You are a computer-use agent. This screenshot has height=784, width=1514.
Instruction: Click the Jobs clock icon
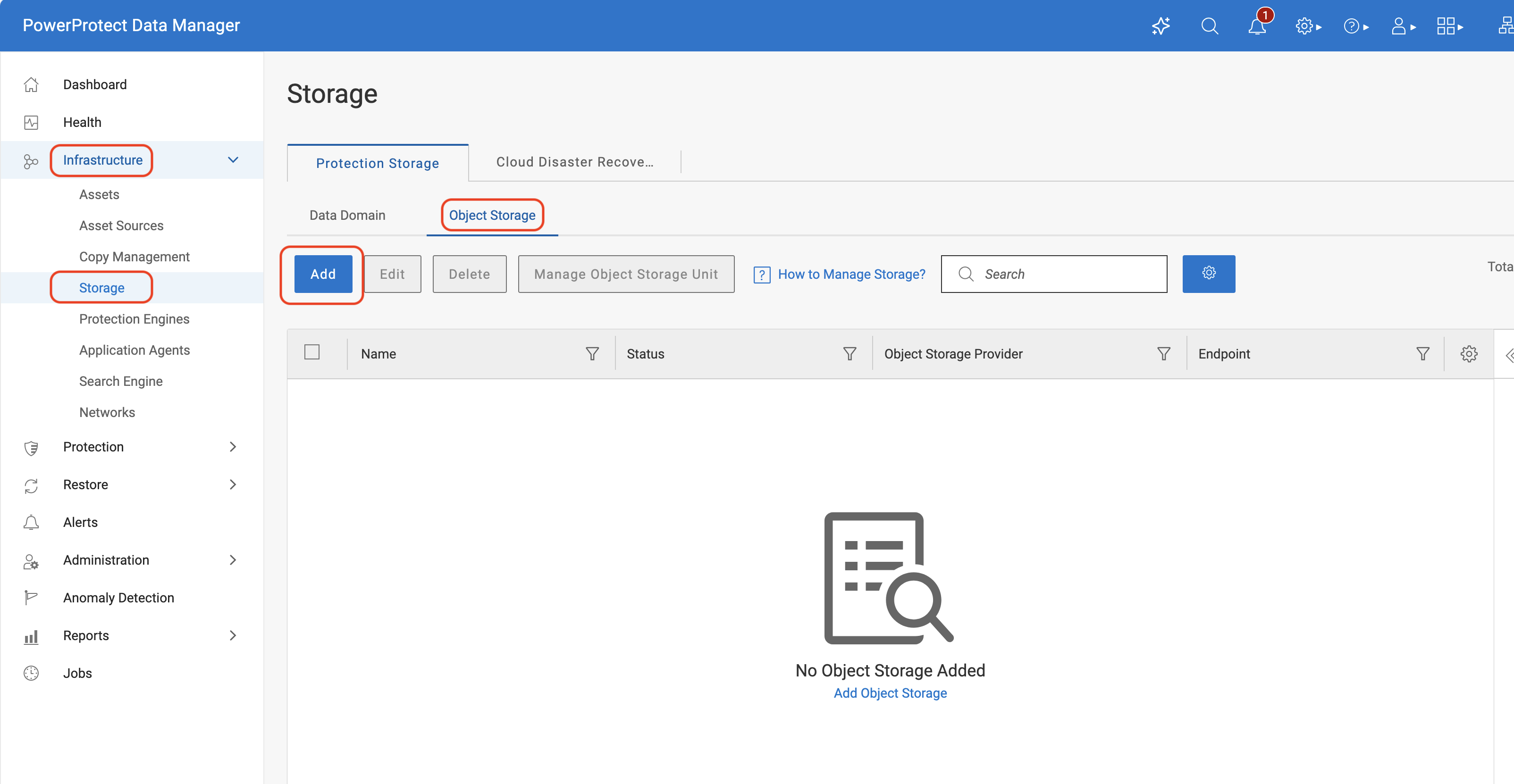coord(31,674)
